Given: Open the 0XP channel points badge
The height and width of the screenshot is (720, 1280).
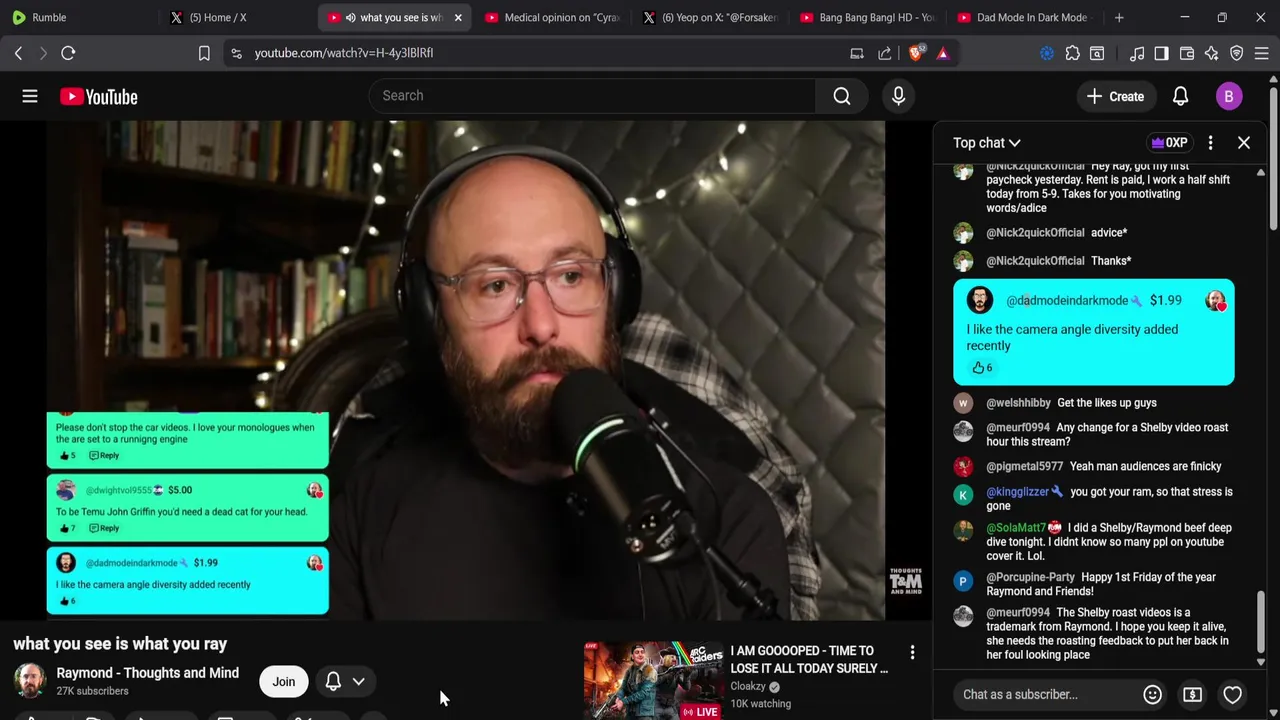Looking at the screenshot, I should tap(1169, 143).
